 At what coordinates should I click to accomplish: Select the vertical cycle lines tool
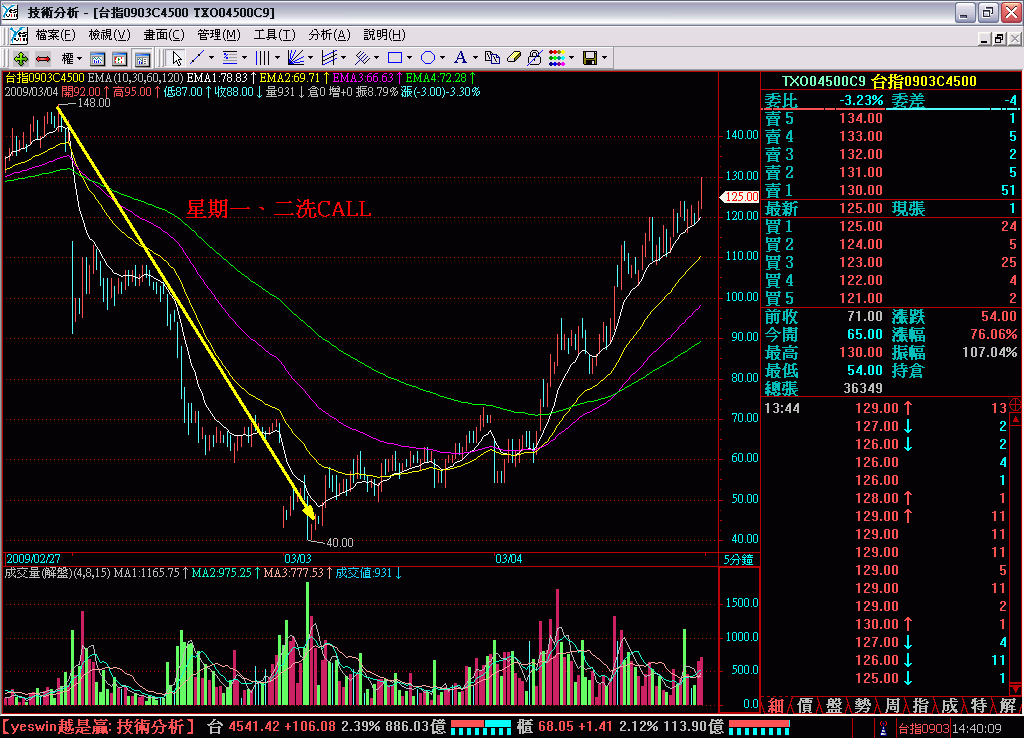tap(263, 58)
